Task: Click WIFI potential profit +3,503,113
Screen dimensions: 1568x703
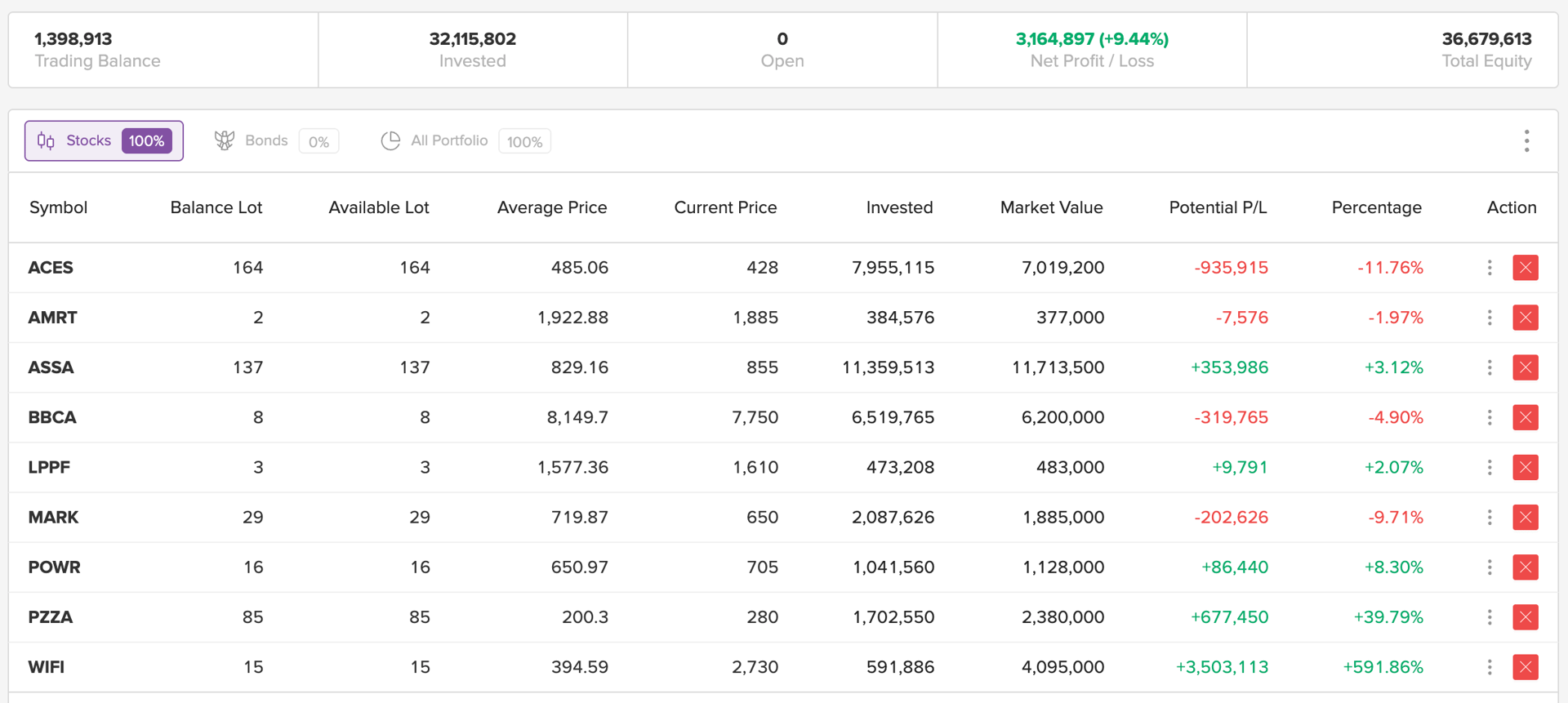Action: (x=1223, y=667)
